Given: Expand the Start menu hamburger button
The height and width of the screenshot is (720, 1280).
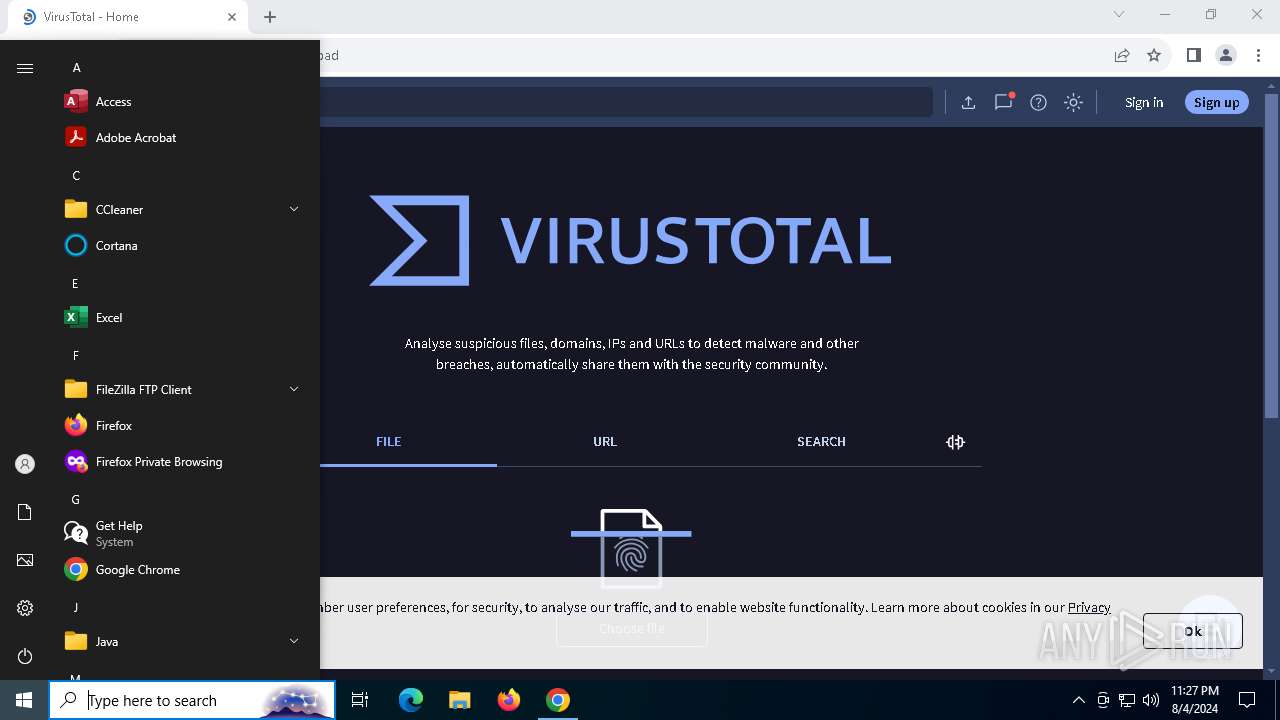Looking at the screenshot, I should tap(25, 68).
